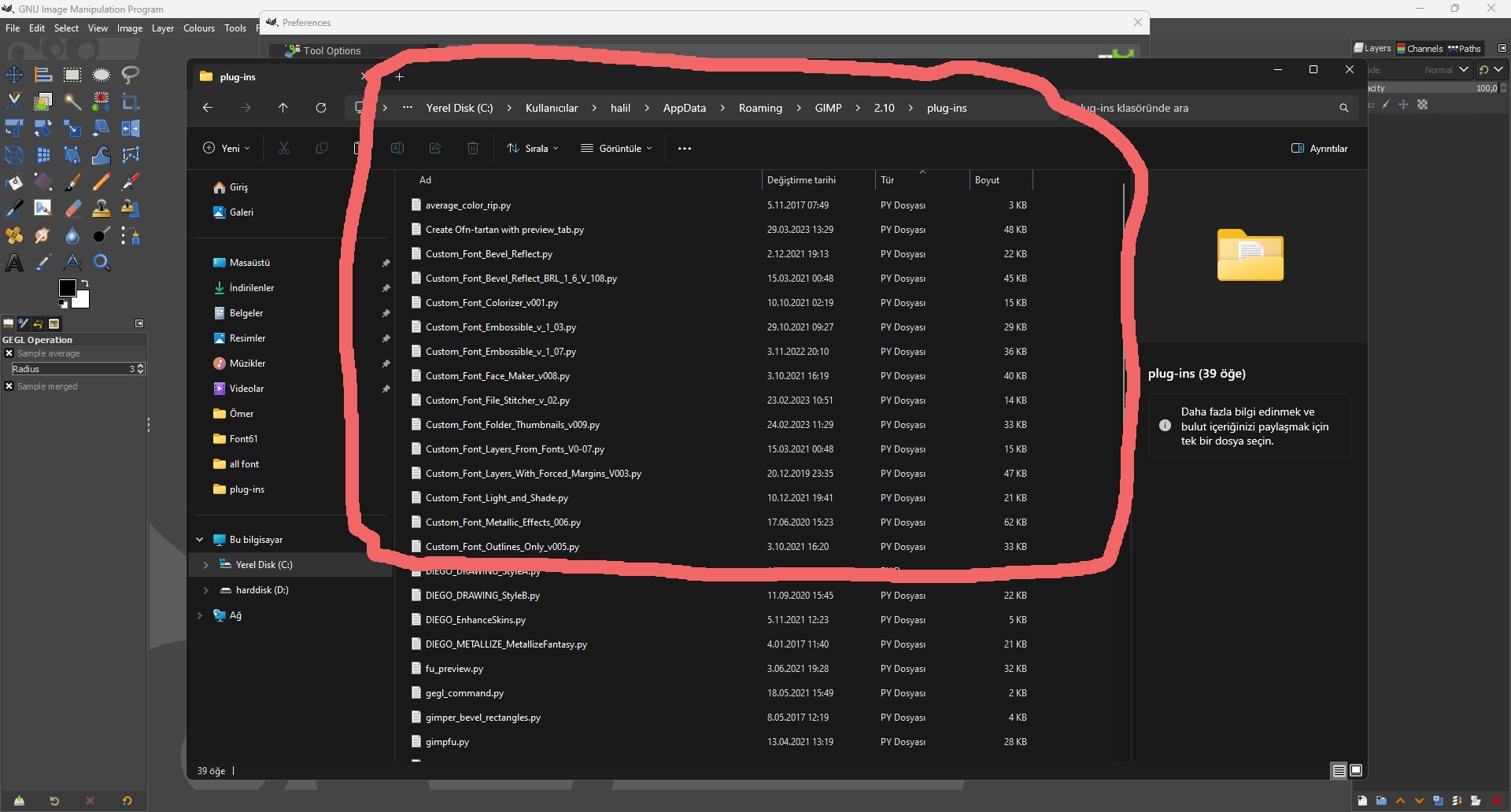The height and width of the screenshot is (812, 1511).
Task: Switch Explorer to large thumbnails view
Action: click(1356, 770)
